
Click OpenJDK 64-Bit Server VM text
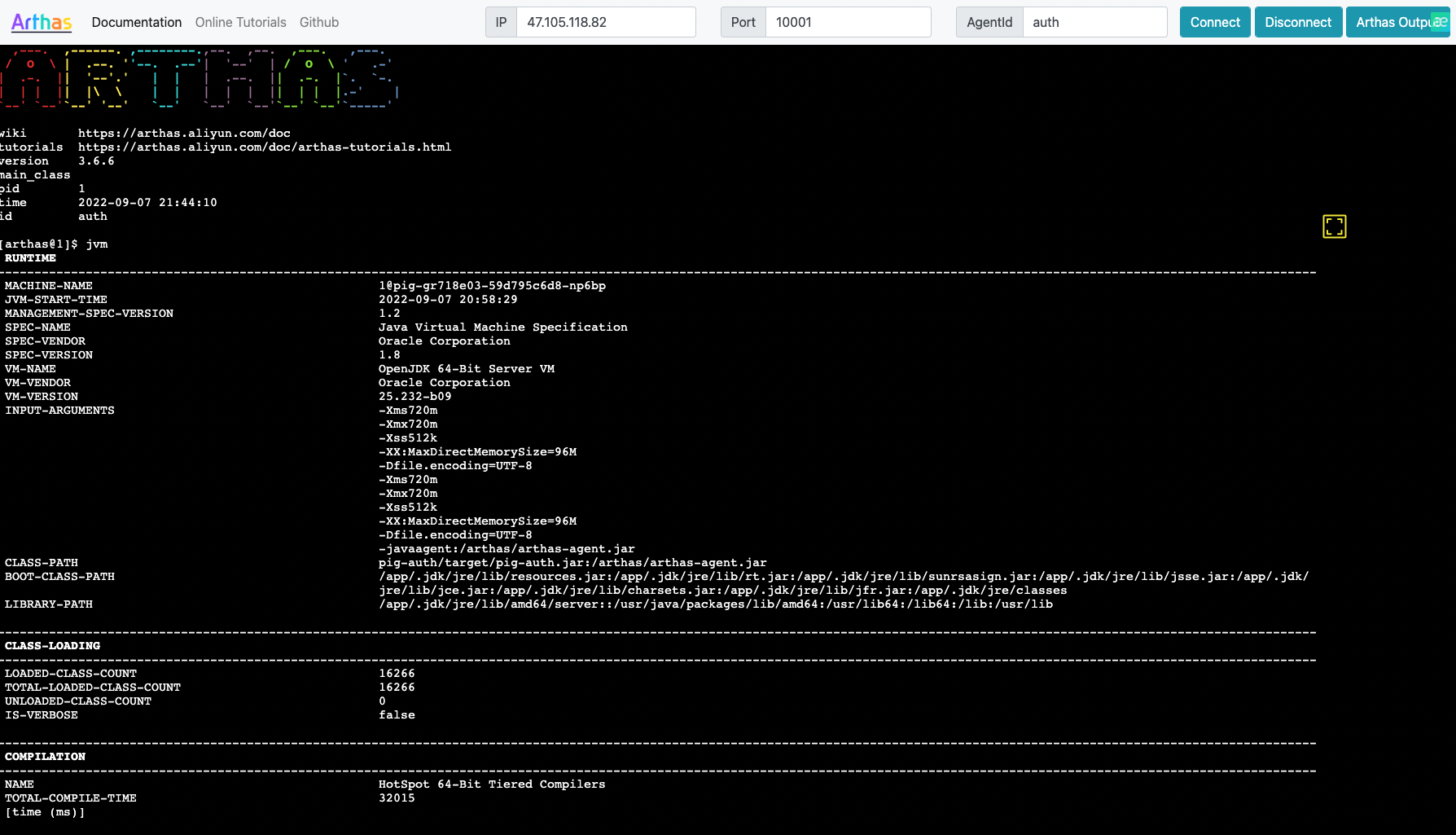[467, 369]
